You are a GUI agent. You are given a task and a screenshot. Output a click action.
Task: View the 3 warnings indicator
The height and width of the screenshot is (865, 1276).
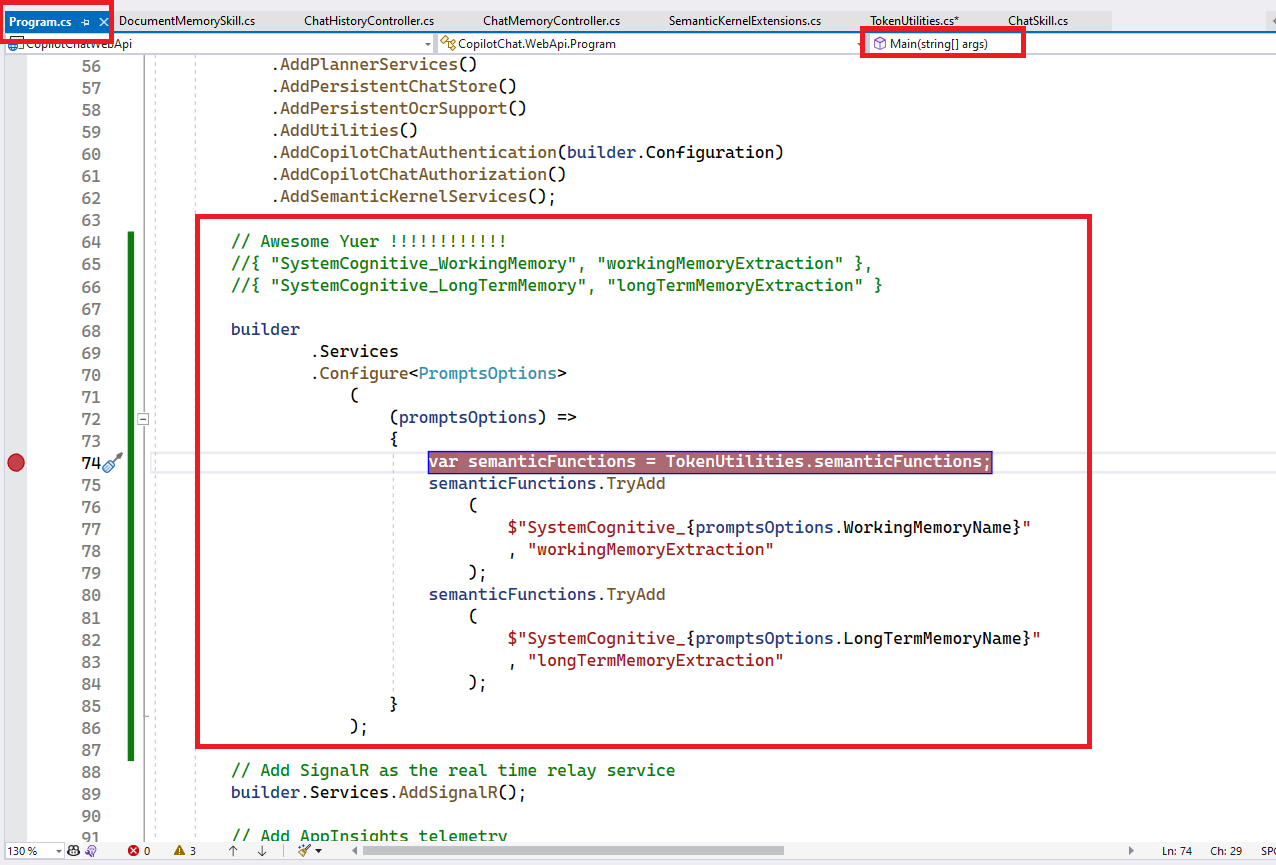(180, 851)
